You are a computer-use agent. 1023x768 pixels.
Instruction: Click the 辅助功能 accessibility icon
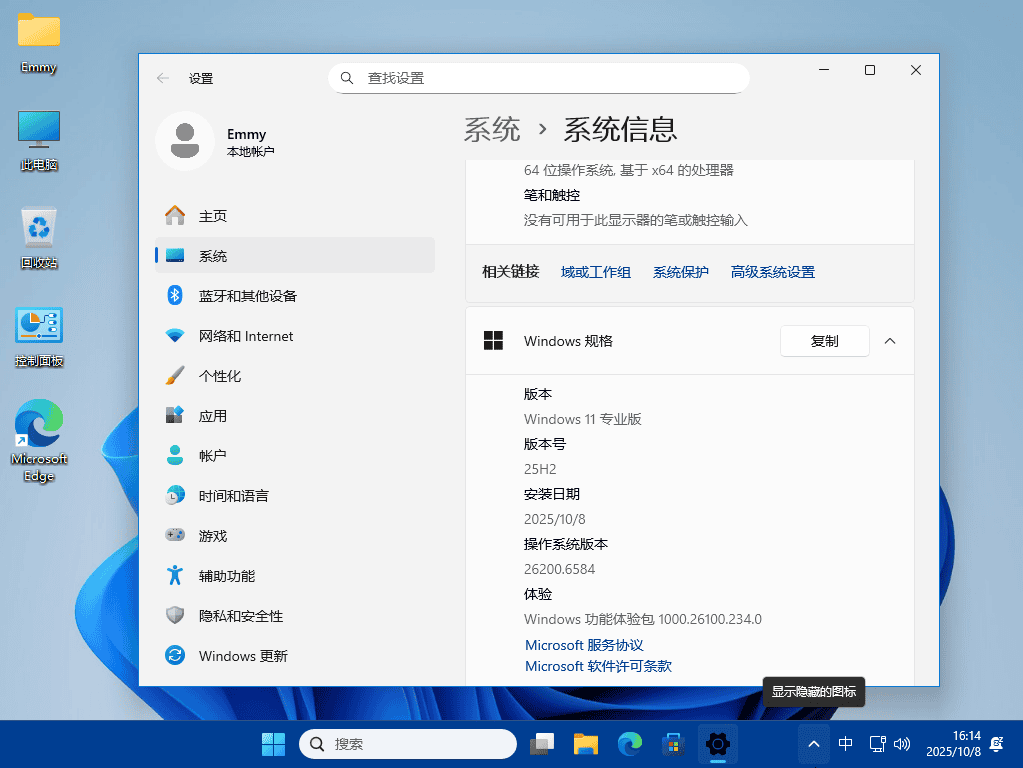point(175,575)
